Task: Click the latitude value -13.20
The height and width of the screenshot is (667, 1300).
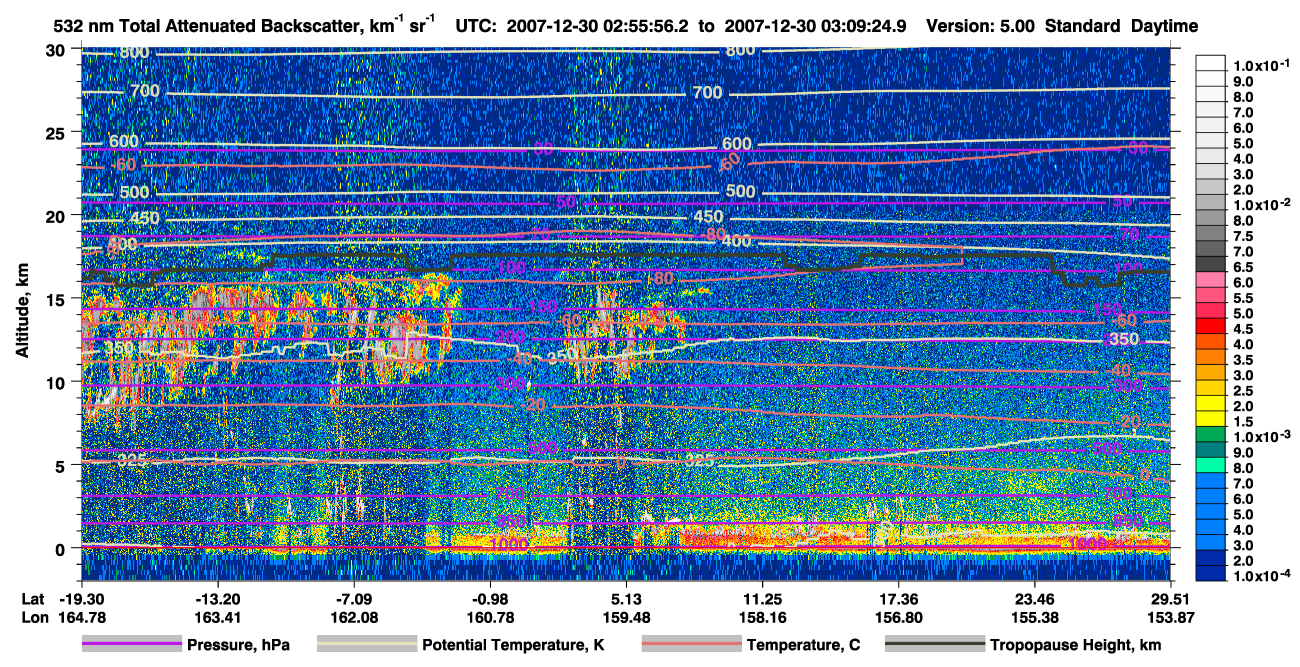Action: (x=218, y=597)
